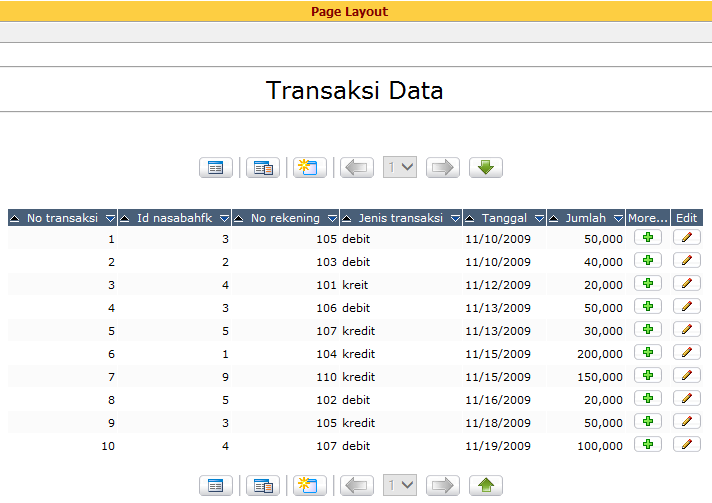Go to previous page in top toolbar
712x503 pixels.
click(x=357, y=168)
